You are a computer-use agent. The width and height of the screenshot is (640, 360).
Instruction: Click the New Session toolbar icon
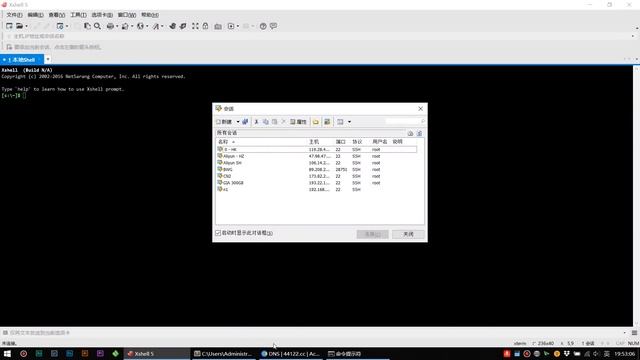coord(9,26)
